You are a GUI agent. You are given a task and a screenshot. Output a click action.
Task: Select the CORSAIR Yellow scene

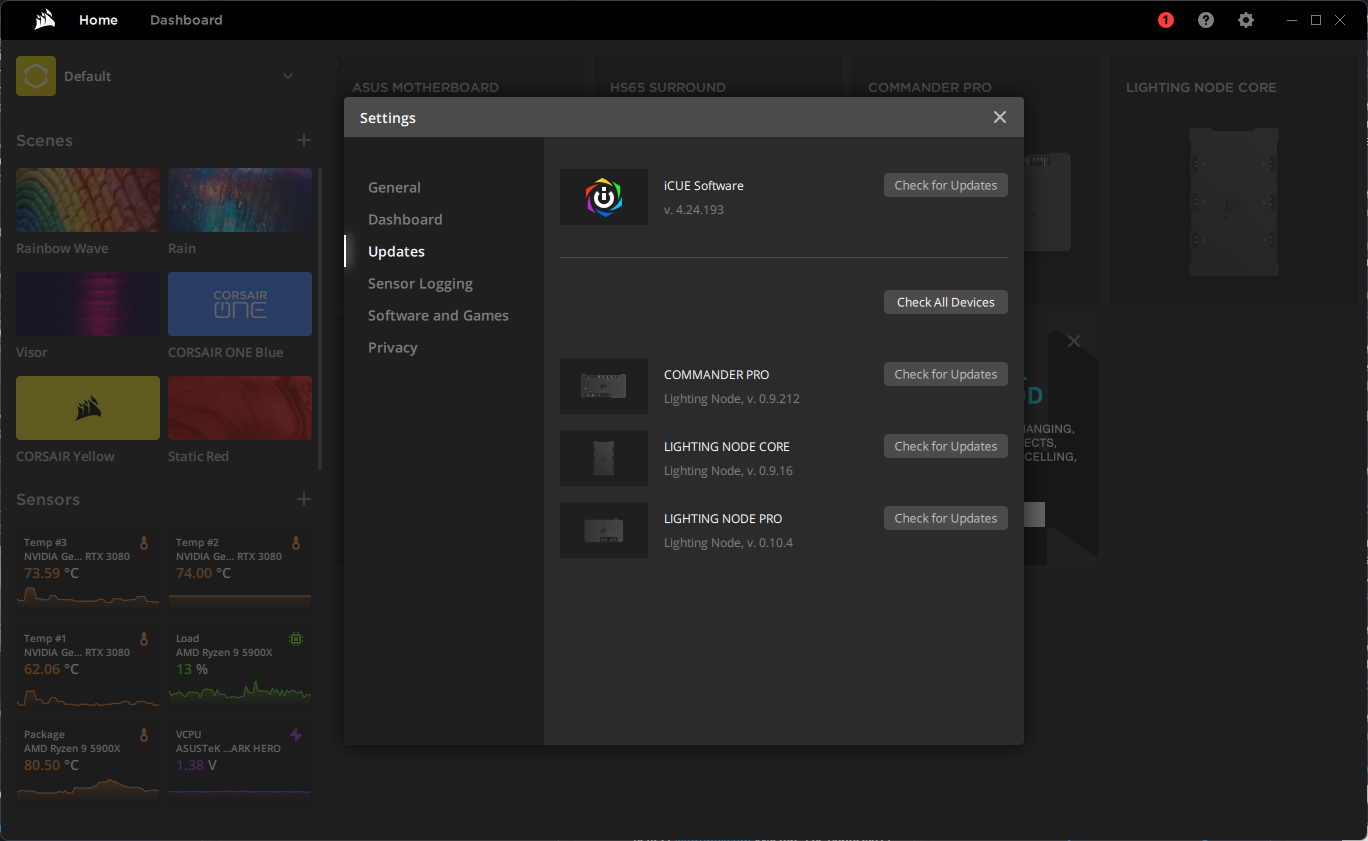88,408
